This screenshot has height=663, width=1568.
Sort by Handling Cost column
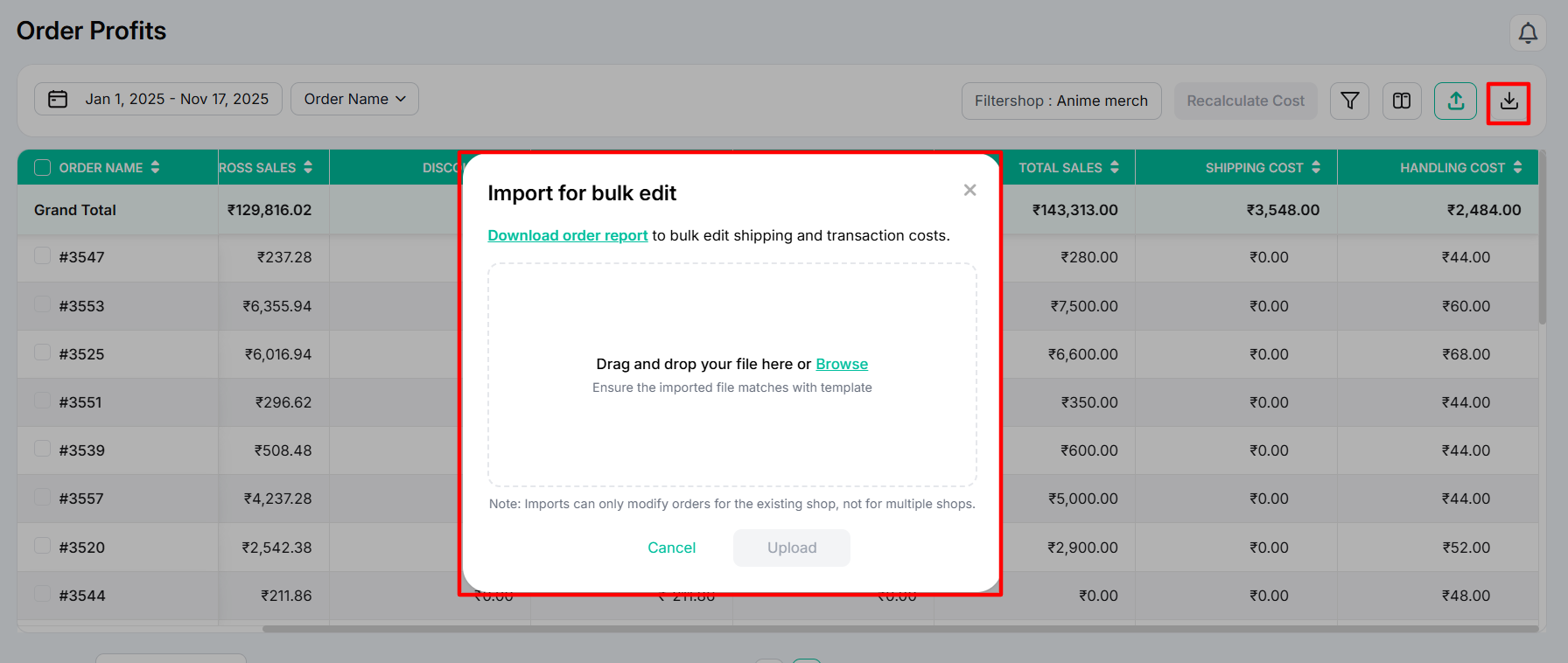[x=1517, y=167]
